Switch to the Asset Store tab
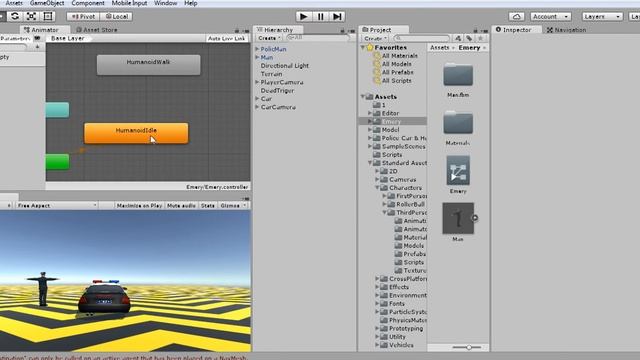The height and width of the screenshot is (360, 640). [97, 30]
